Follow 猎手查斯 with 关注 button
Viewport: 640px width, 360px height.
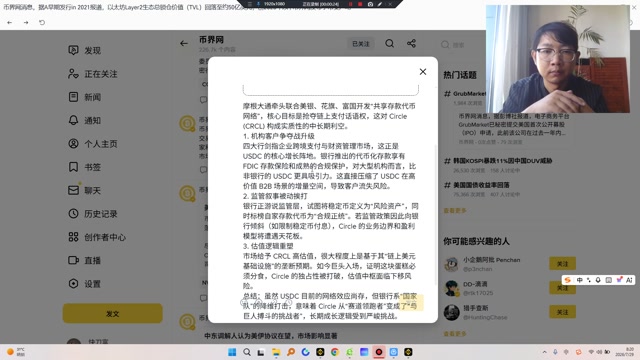pos(562,312)
